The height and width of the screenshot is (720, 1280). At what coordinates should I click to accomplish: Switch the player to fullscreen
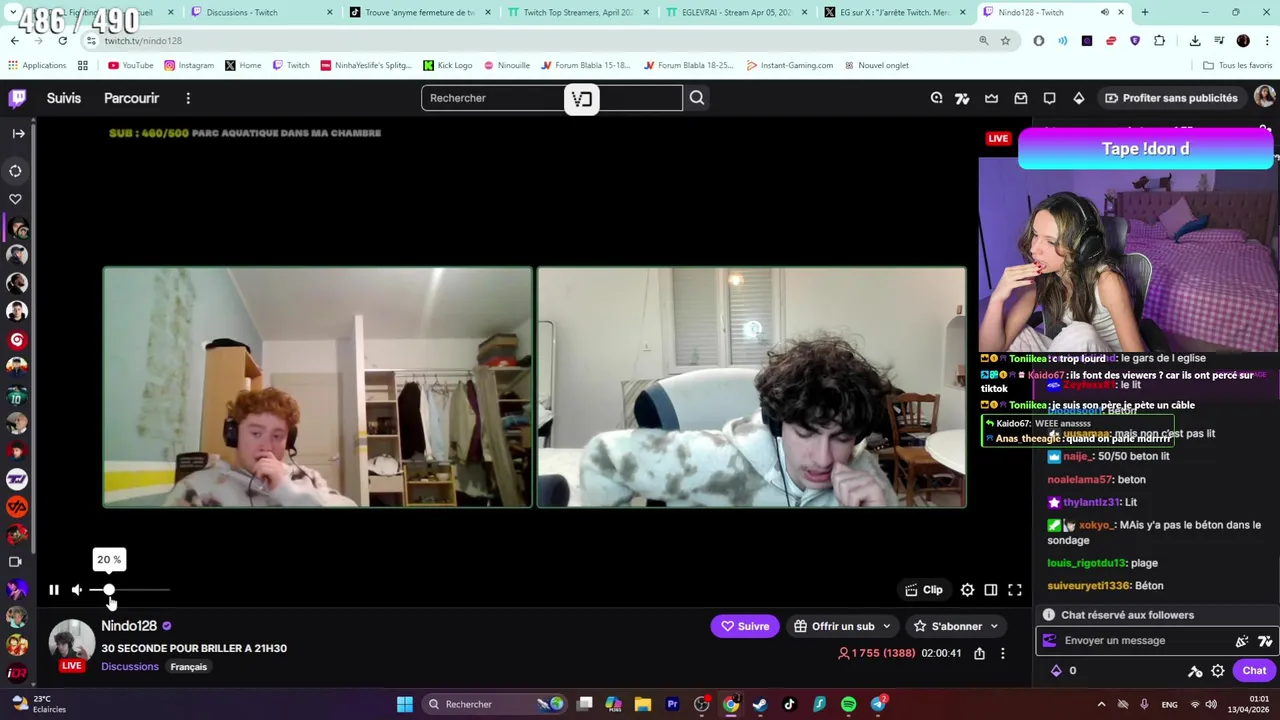click(1015, 590)
